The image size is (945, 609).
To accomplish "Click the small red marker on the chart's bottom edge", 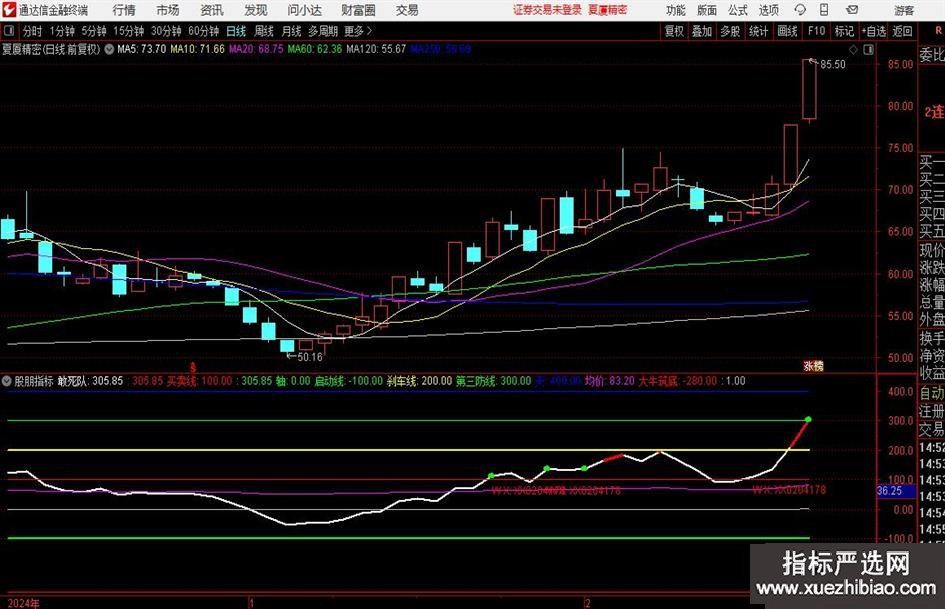I will (193, 366).
